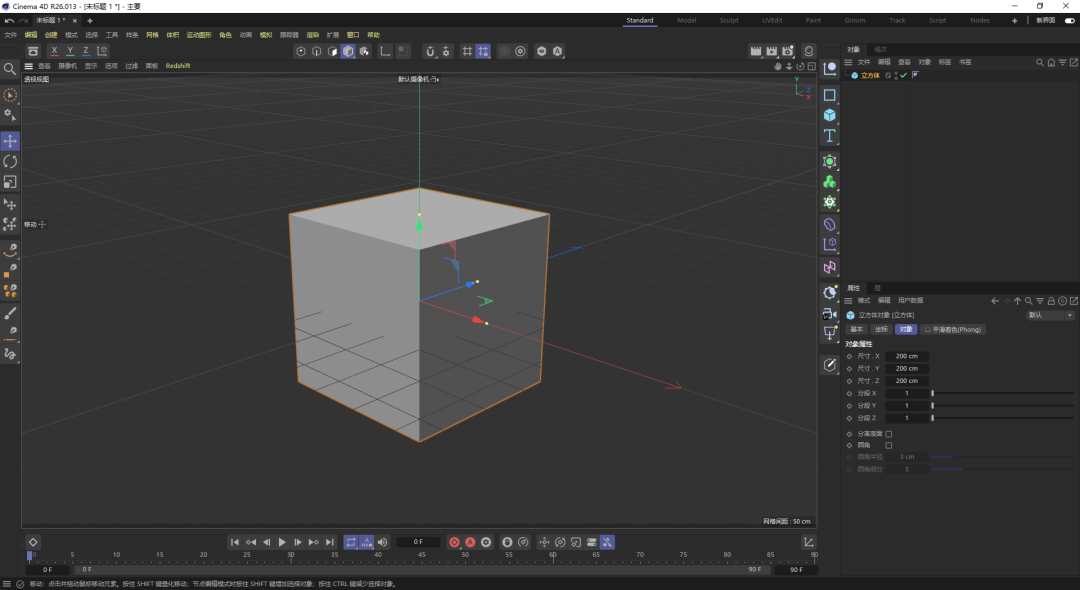Open the viewport search magnifier
This screenshot has width=1080, height=590.
click(x=10, y=69)
